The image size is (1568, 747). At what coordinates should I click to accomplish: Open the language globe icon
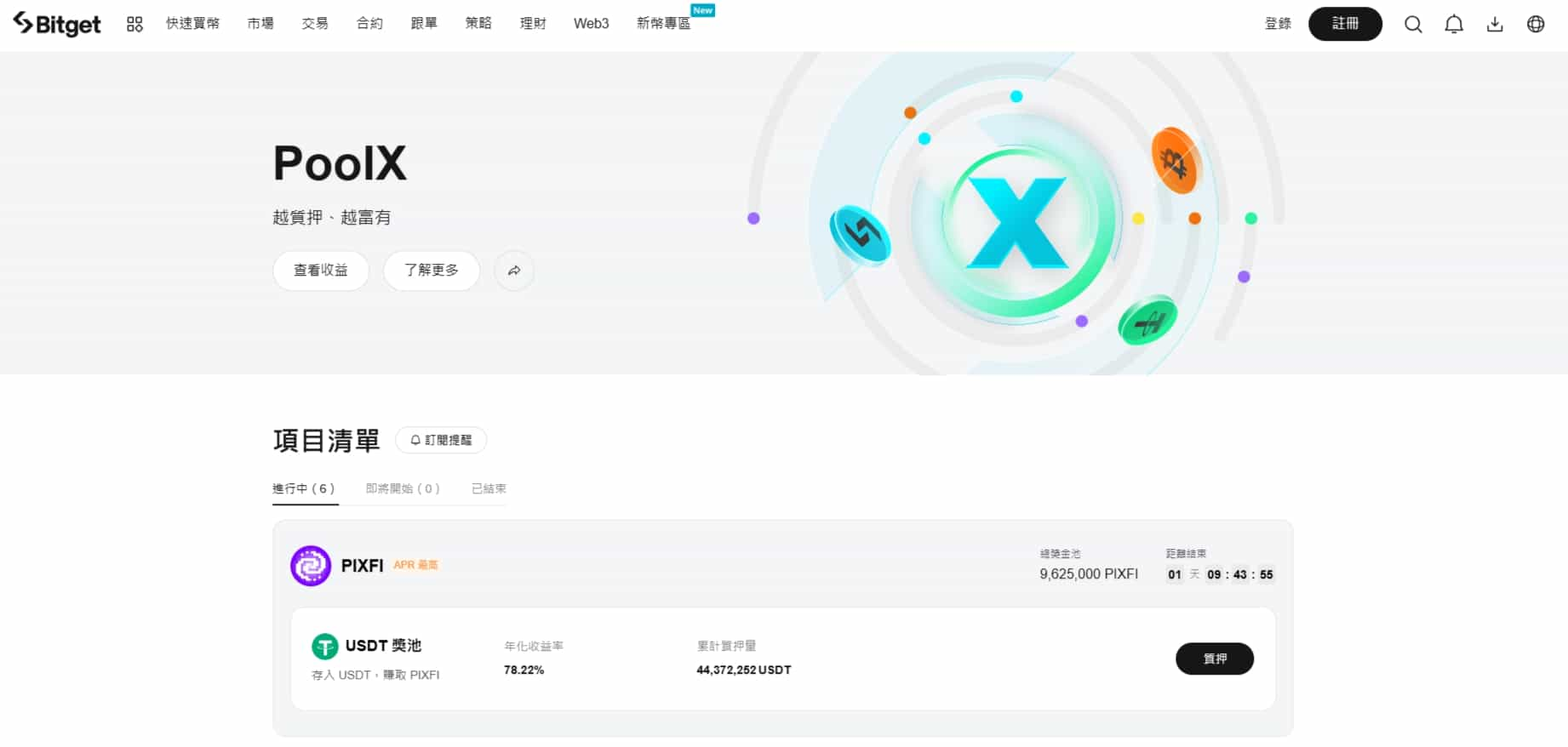tap(1536, 25)
